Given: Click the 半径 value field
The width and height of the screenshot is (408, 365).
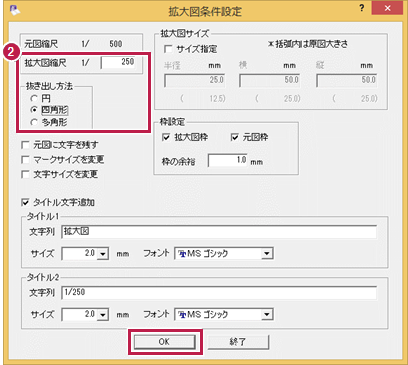Looking at the screenshot, I should point(194,80).
